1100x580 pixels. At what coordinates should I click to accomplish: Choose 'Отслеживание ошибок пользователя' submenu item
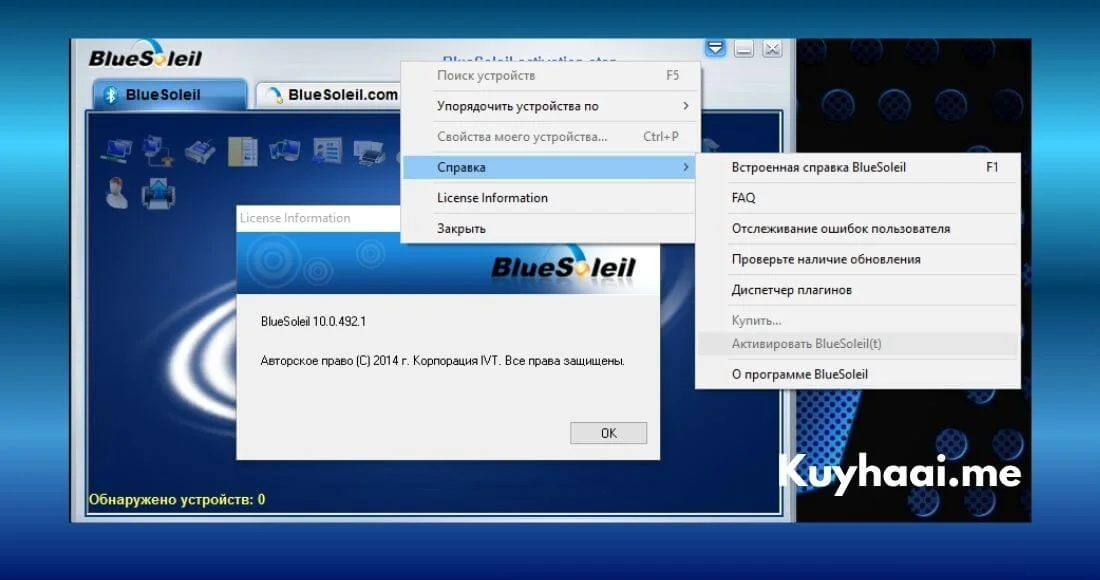point(858,229)
